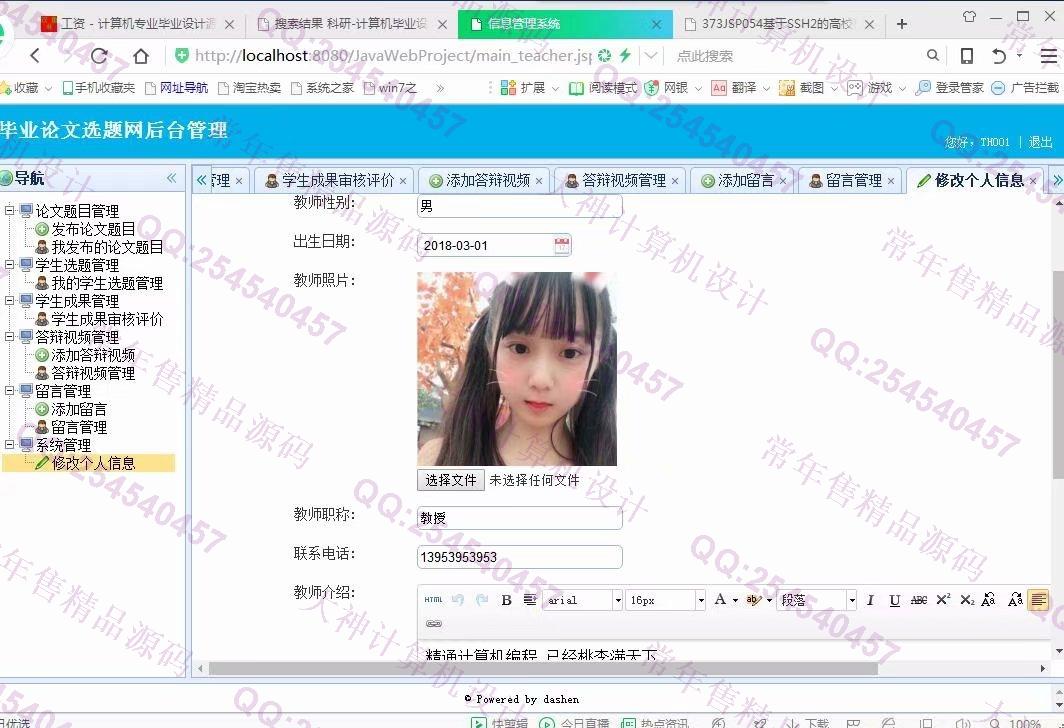Image resolution: width=1064 pixels, height=728 pixels.
Task: Click the undo icon in the editor toolbar
Action: [x=458, y=600]
